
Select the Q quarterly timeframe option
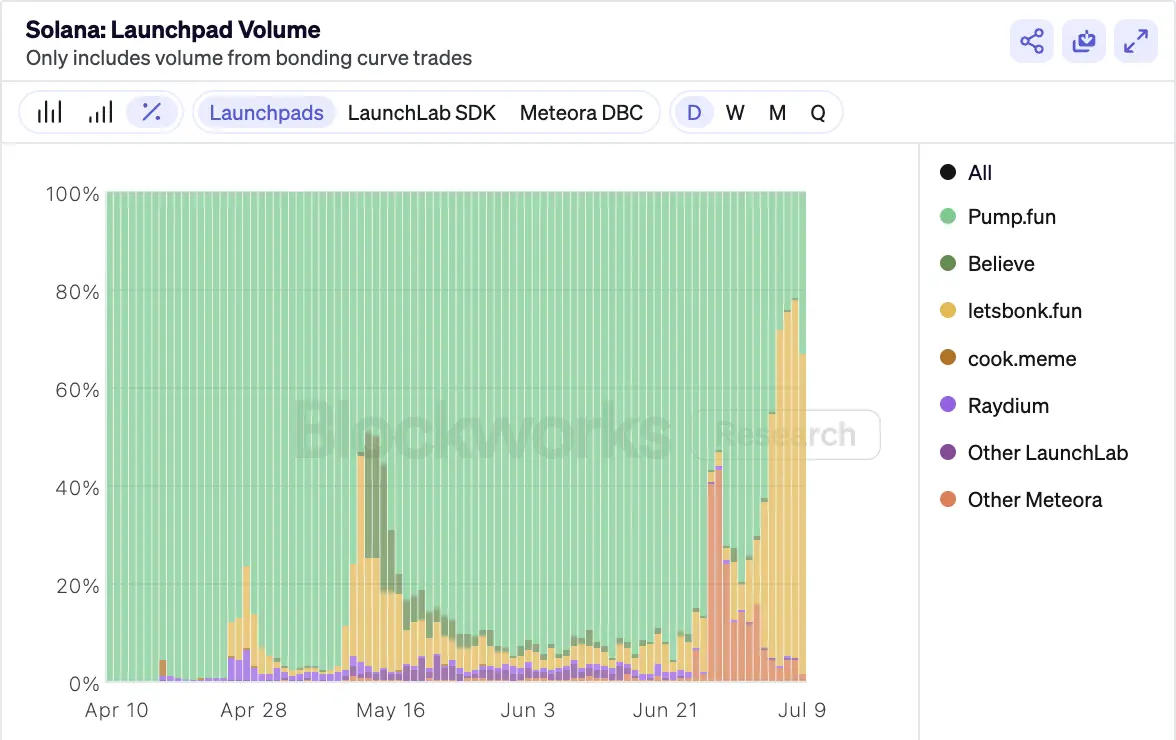(x=818, y=112)
